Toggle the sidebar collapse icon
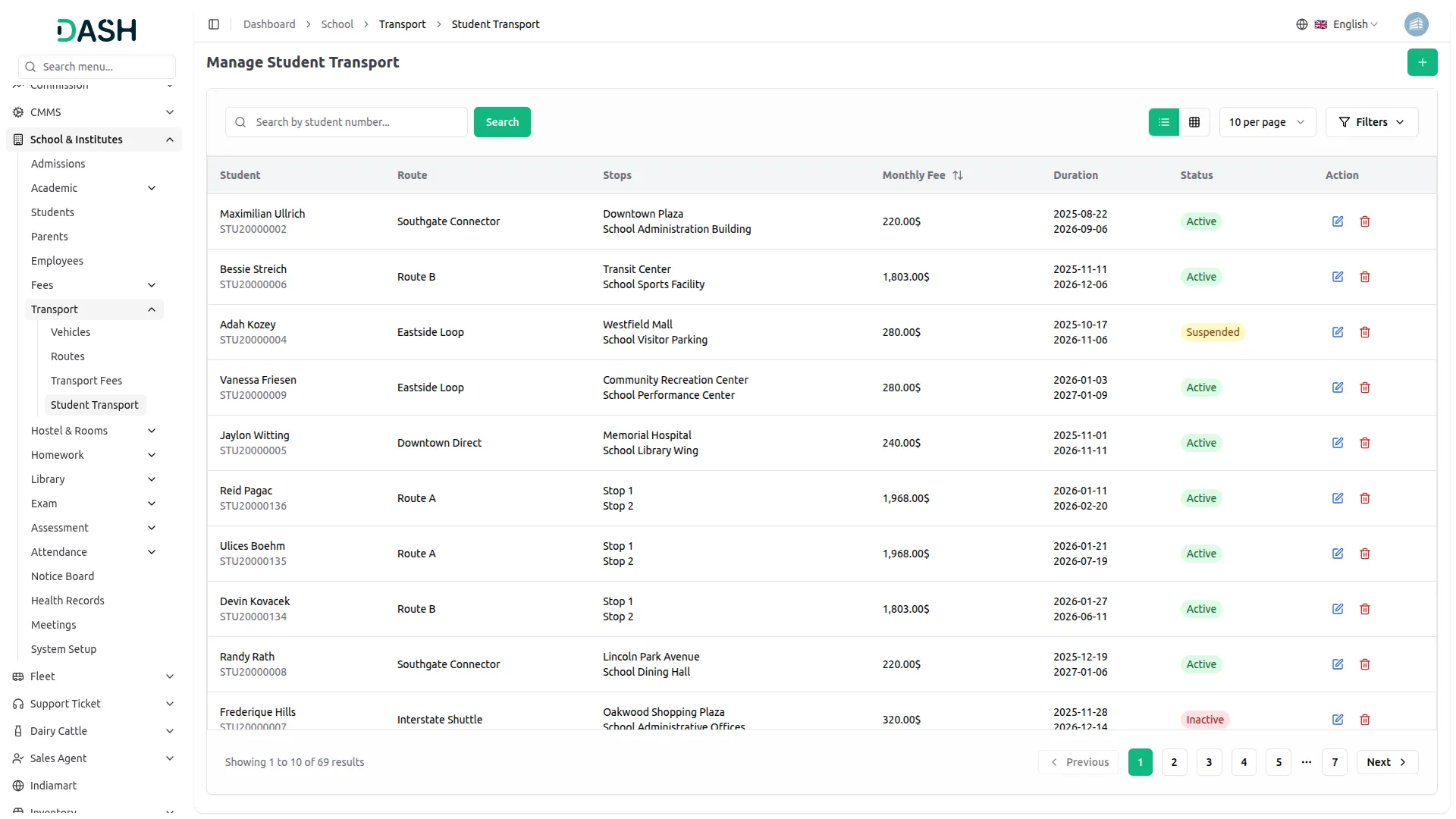1456x819 pixels. (x=214, y=24)
